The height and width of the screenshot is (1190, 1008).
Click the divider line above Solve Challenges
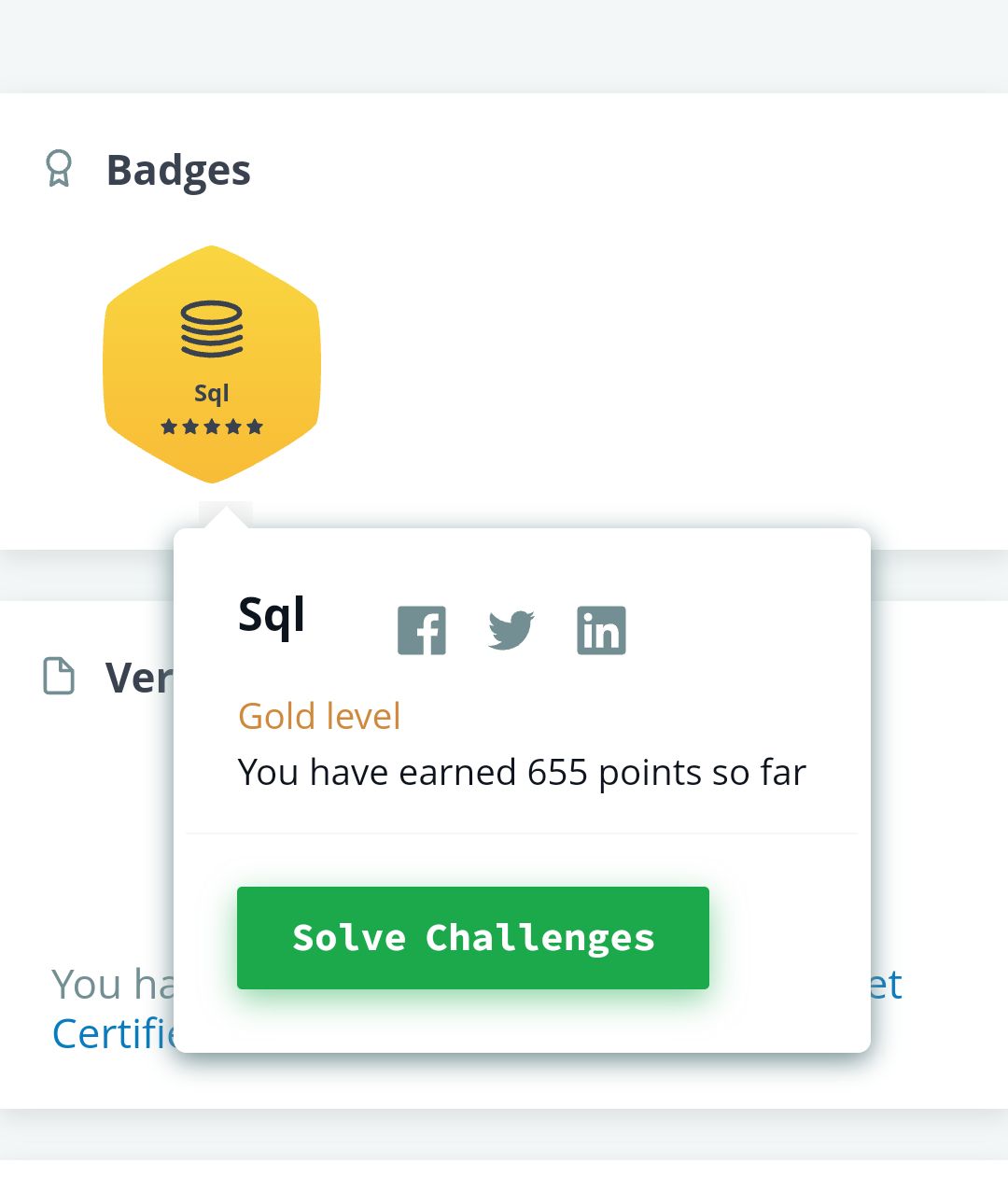point(522,833)
